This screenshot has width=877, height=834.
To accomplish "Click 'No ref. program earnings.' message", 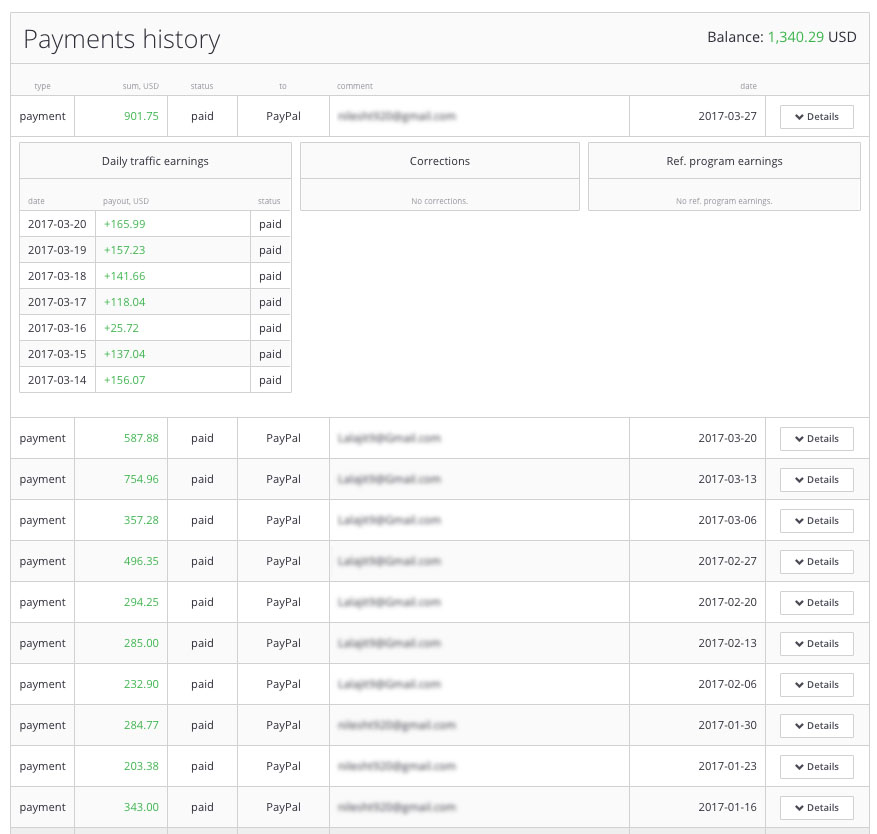I will [724, 201].
